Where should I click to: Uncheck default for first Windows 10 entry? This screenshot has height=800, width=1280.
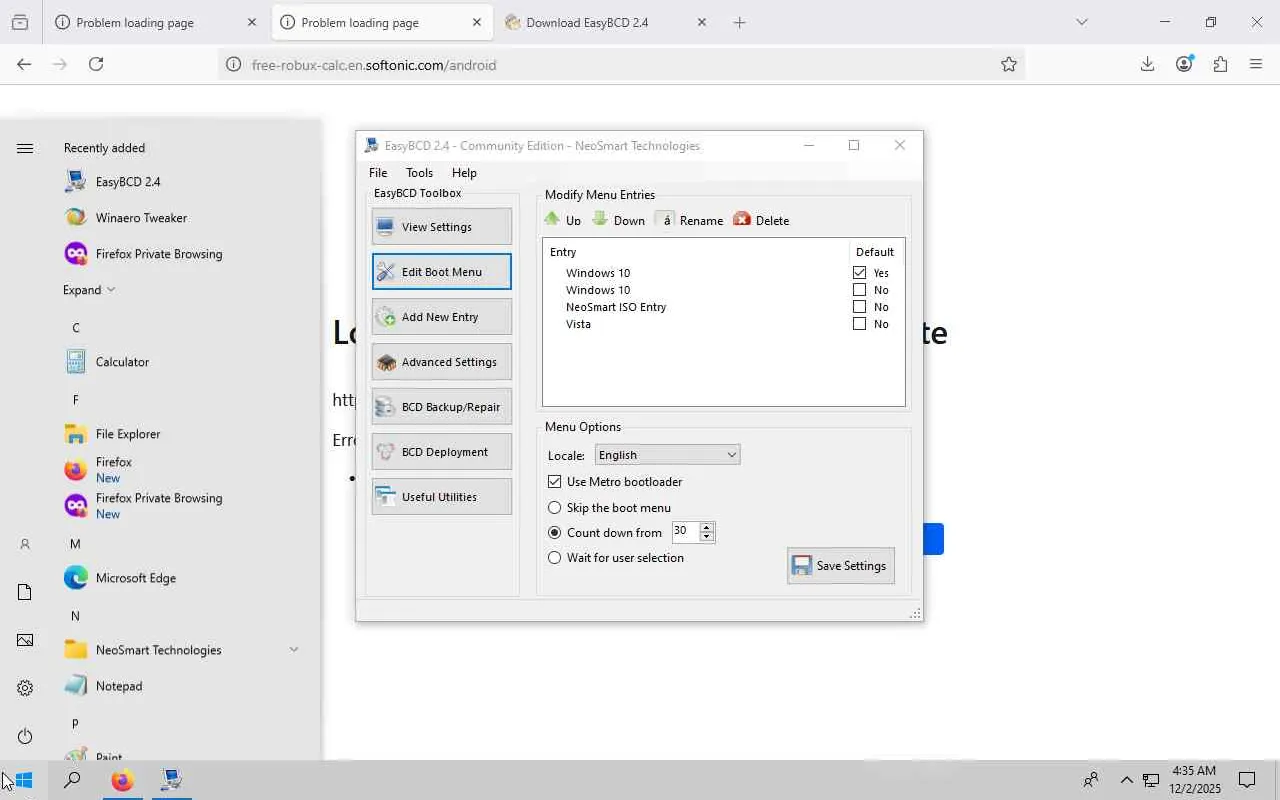point(860,273)
